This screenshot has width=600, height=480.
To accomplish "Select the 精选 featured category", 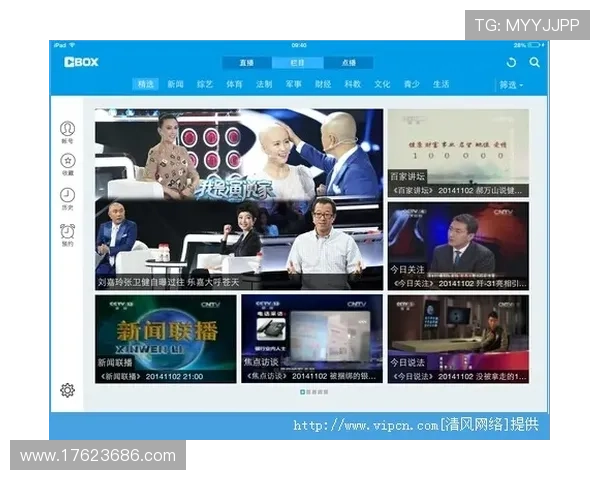I will [146, 84].
